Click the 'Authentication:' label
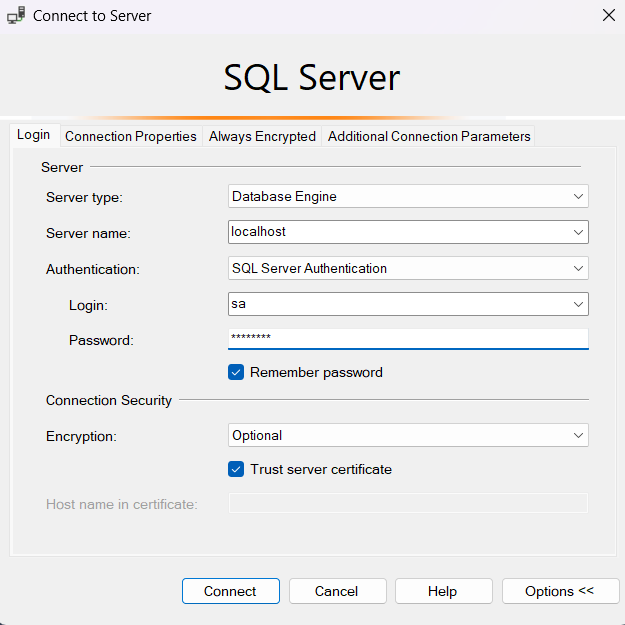Screen dimensions: 625x625 (x=93, y=269)
